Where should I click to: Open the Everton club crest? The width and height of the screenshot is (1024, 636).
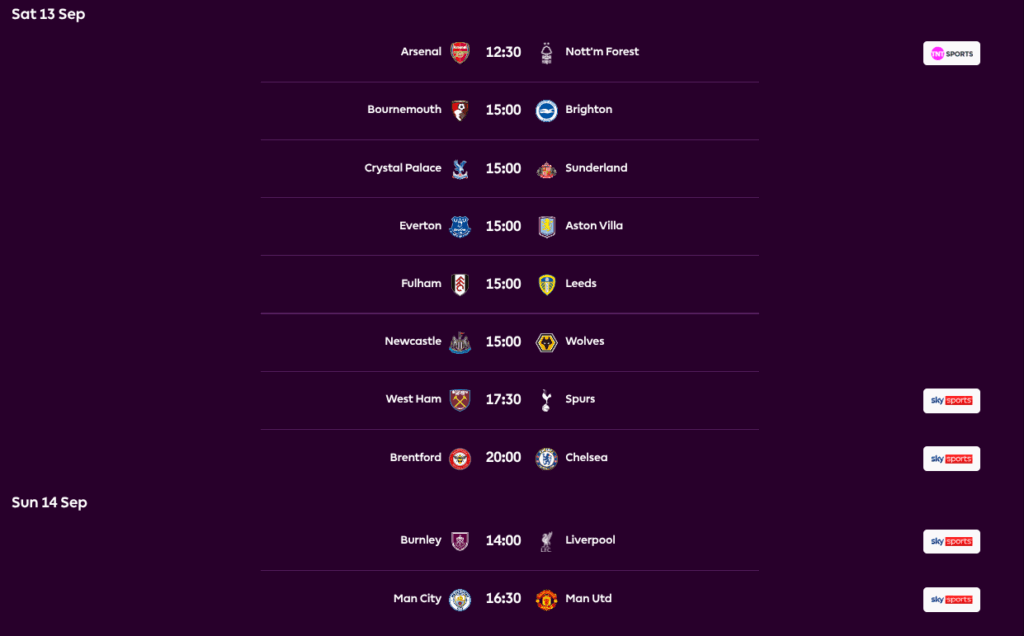pos(459,226)
